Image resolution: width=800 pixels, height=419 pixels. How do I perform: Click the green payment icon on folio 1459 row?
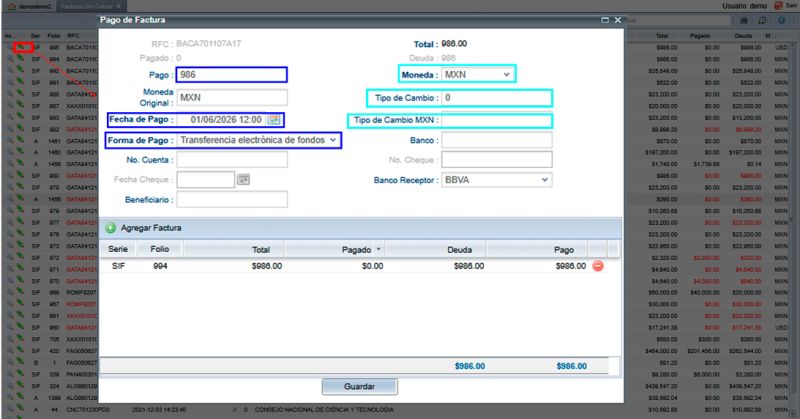click(x=20, y=164)
